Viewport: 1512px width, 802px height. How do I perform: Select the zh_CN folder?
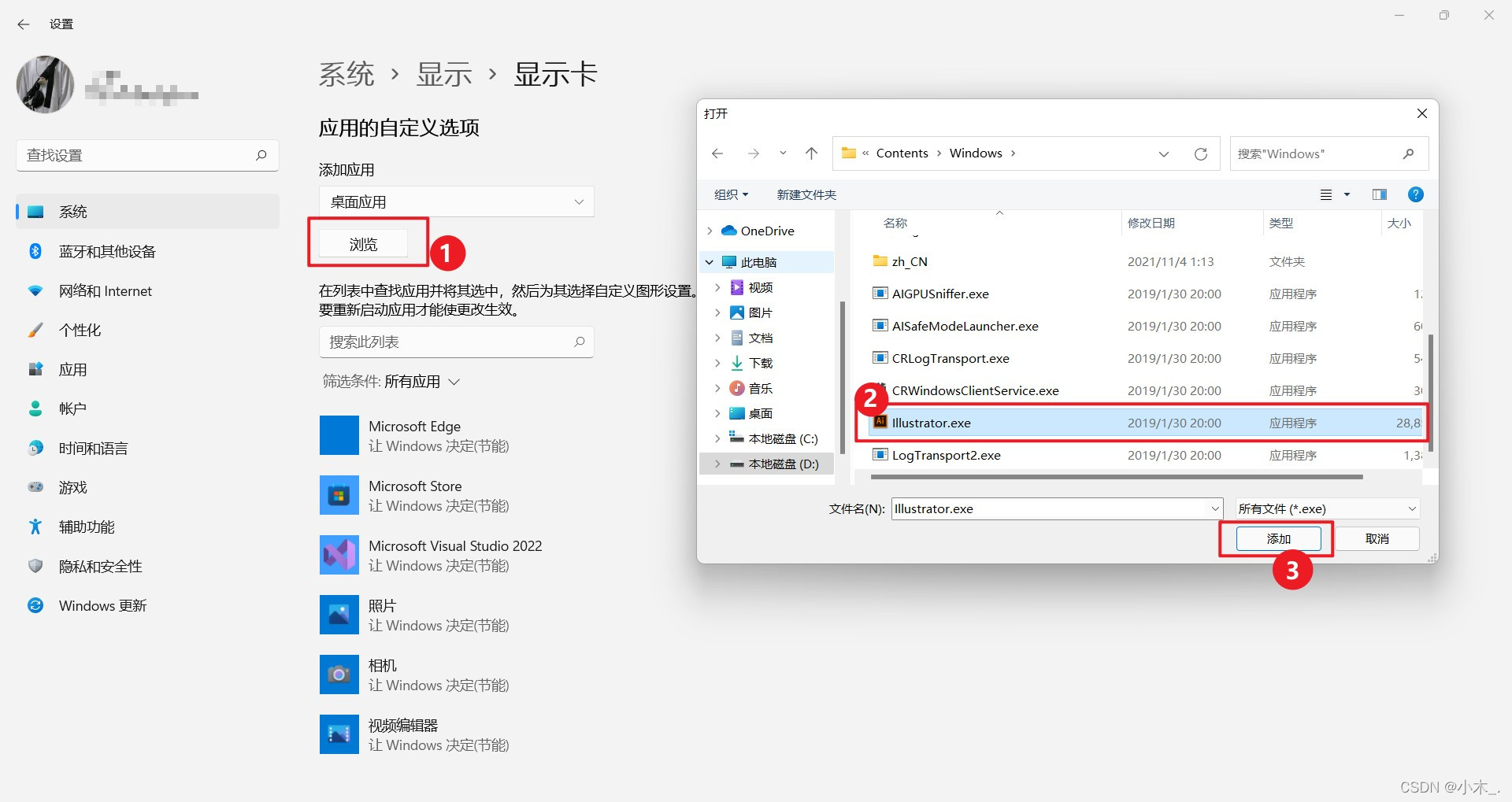(x=909, y=261)
